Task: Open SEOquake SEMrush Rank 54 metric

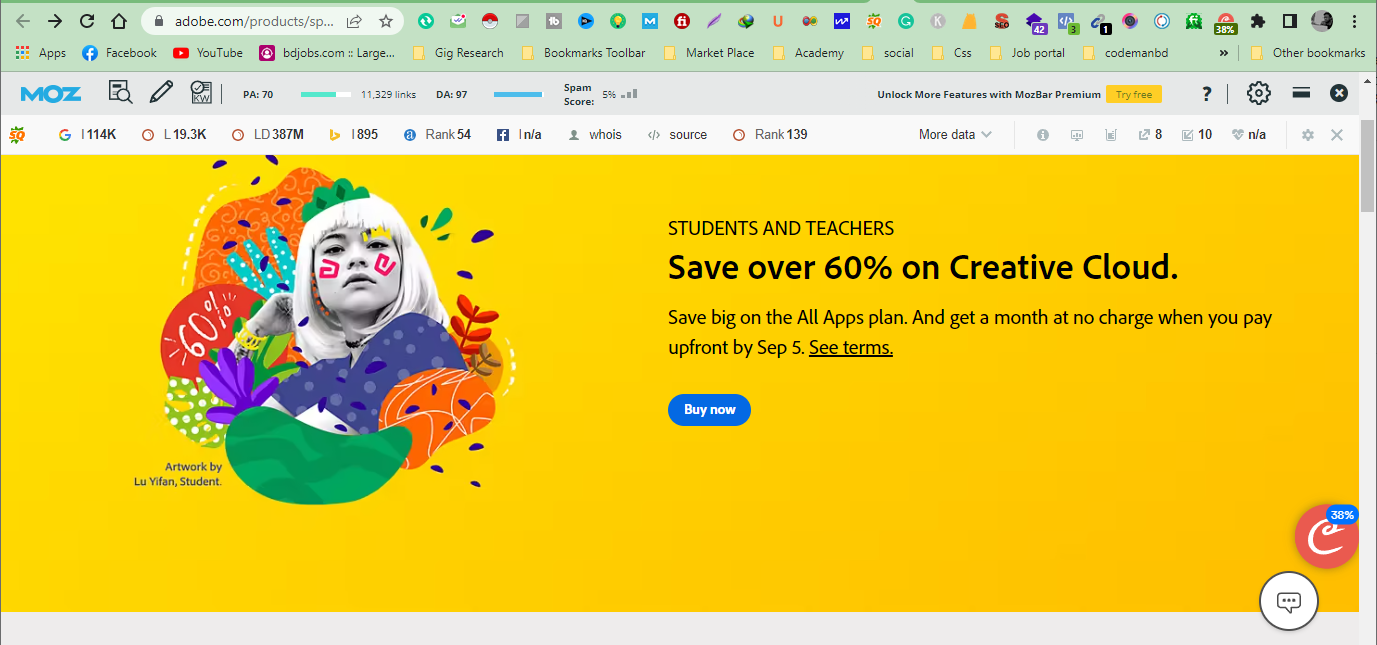Action: coord(437,134)
